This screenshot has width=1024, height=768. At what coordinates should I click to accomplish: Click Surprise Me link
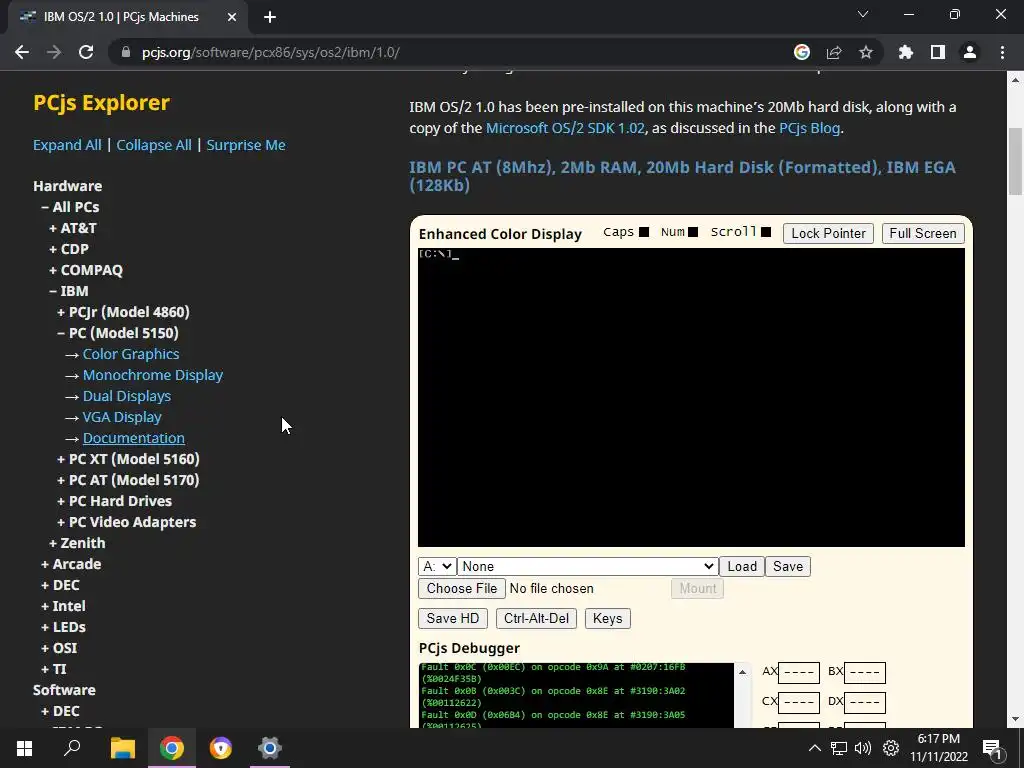click(x=246, y=145)
